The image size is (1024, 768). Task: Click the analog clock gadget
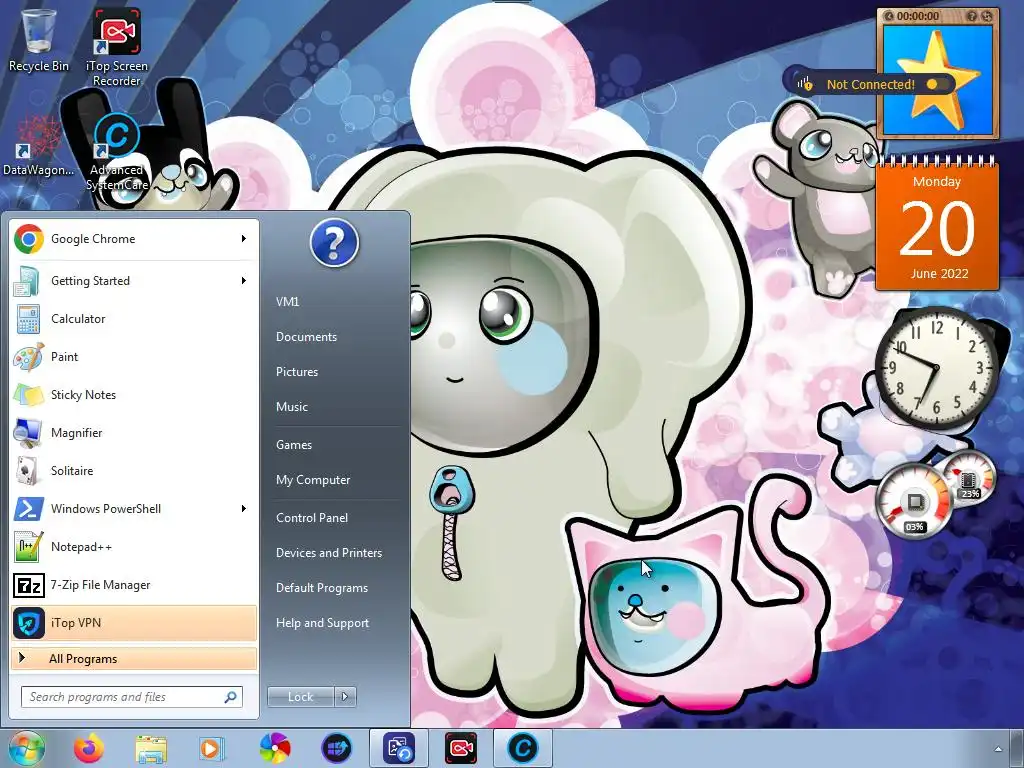pyautogui.click(x=936, y=370)
